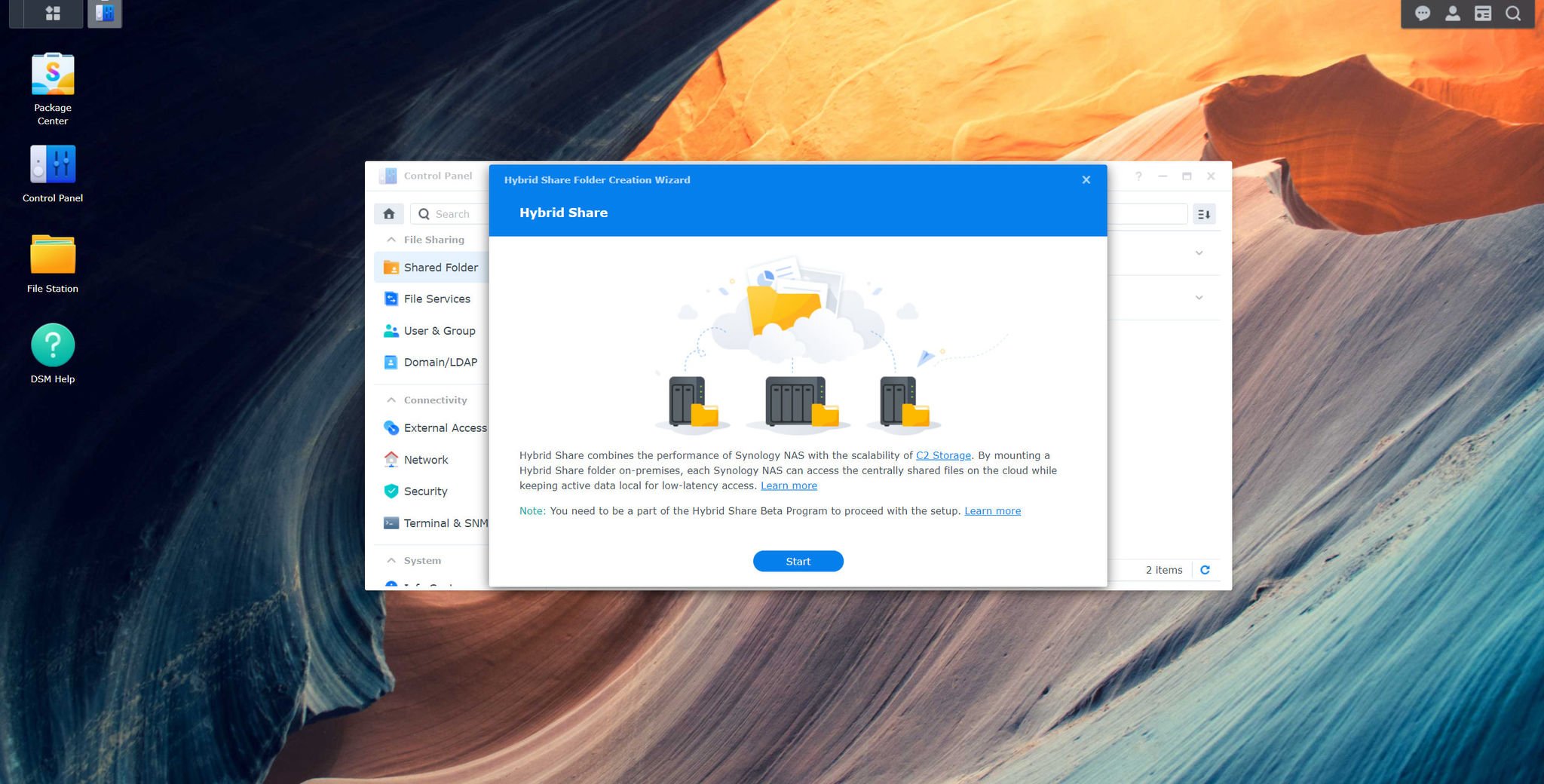Open Package Center desktop icon
The image size is (1544, 784).
tap(53, 89)
